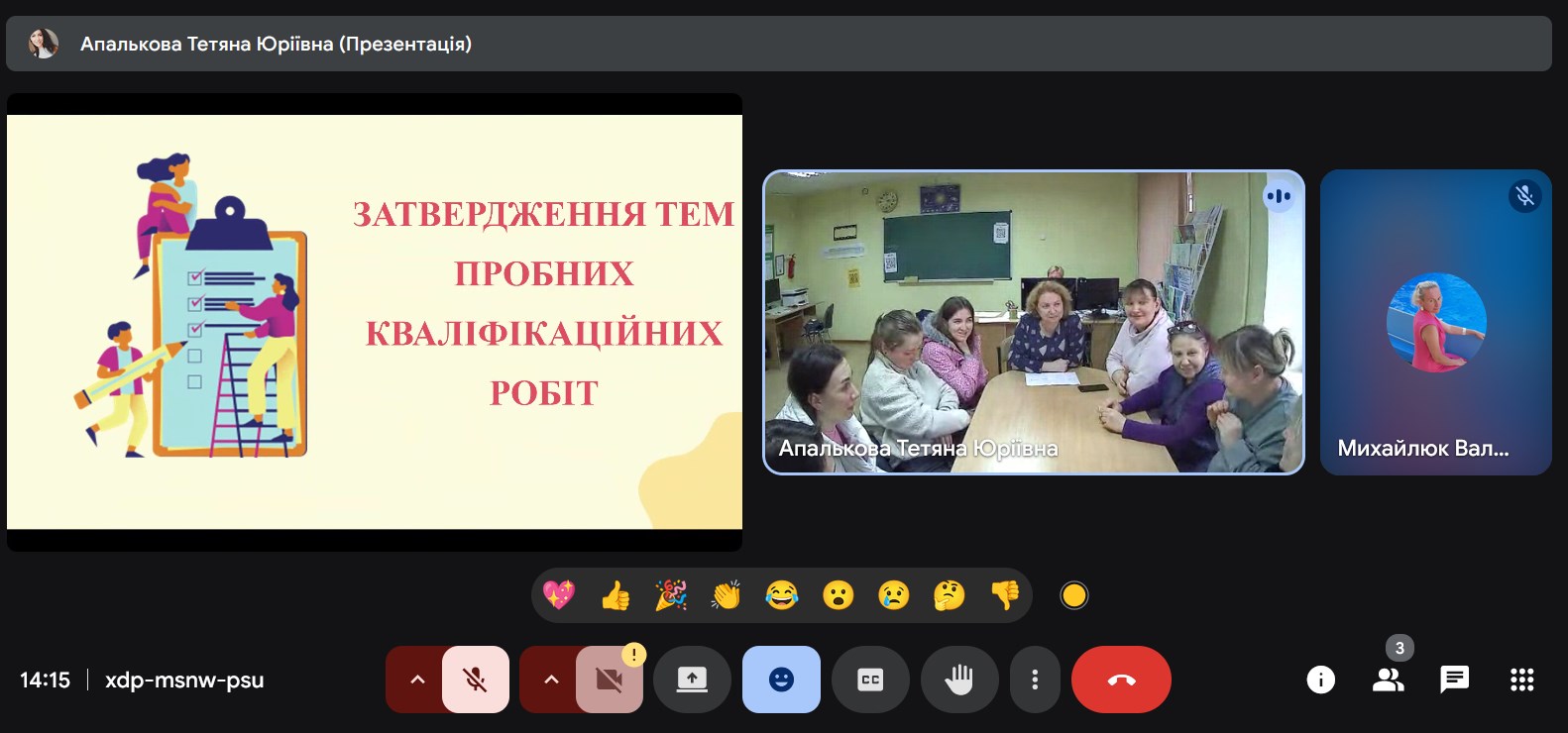Image resolution: width=1568 pixels, height=733 pixels.
Task: Open the three-dot more options menu
Action: pos(1035,680)
